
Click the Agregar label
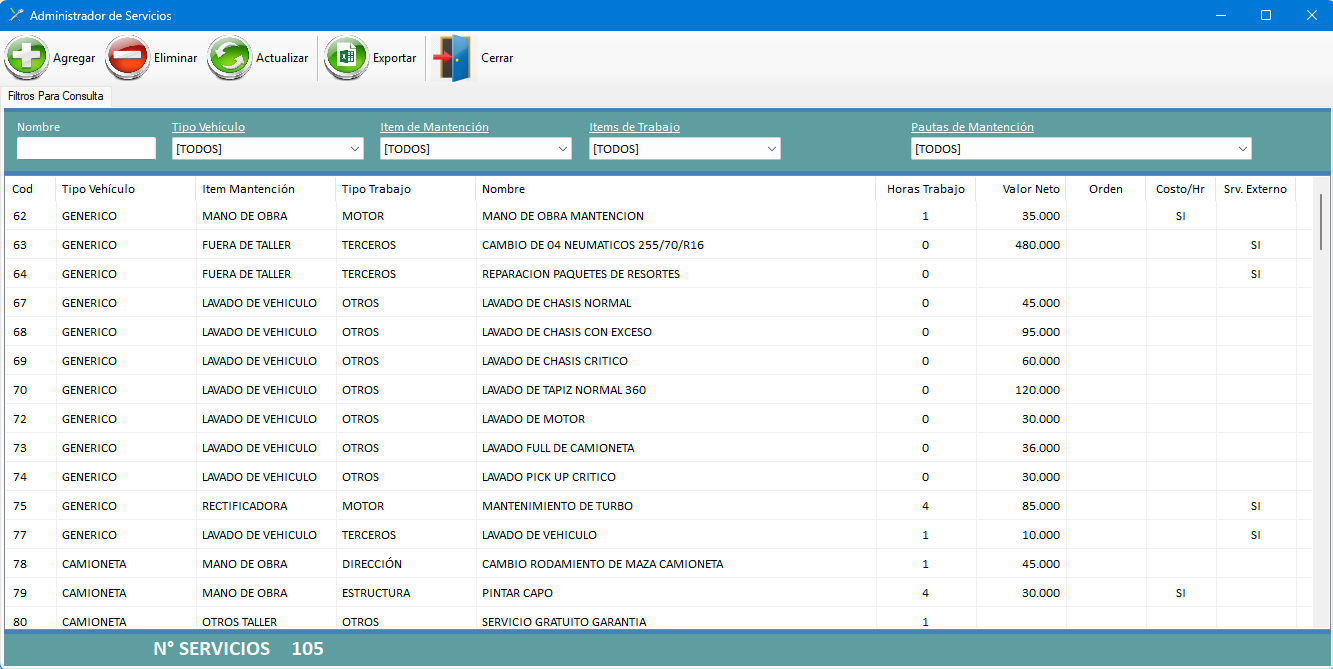pos(74,58)
